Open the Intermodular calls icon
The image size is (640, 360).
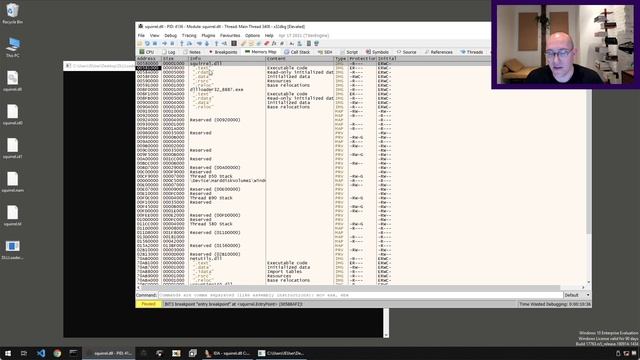pos(300,43)
